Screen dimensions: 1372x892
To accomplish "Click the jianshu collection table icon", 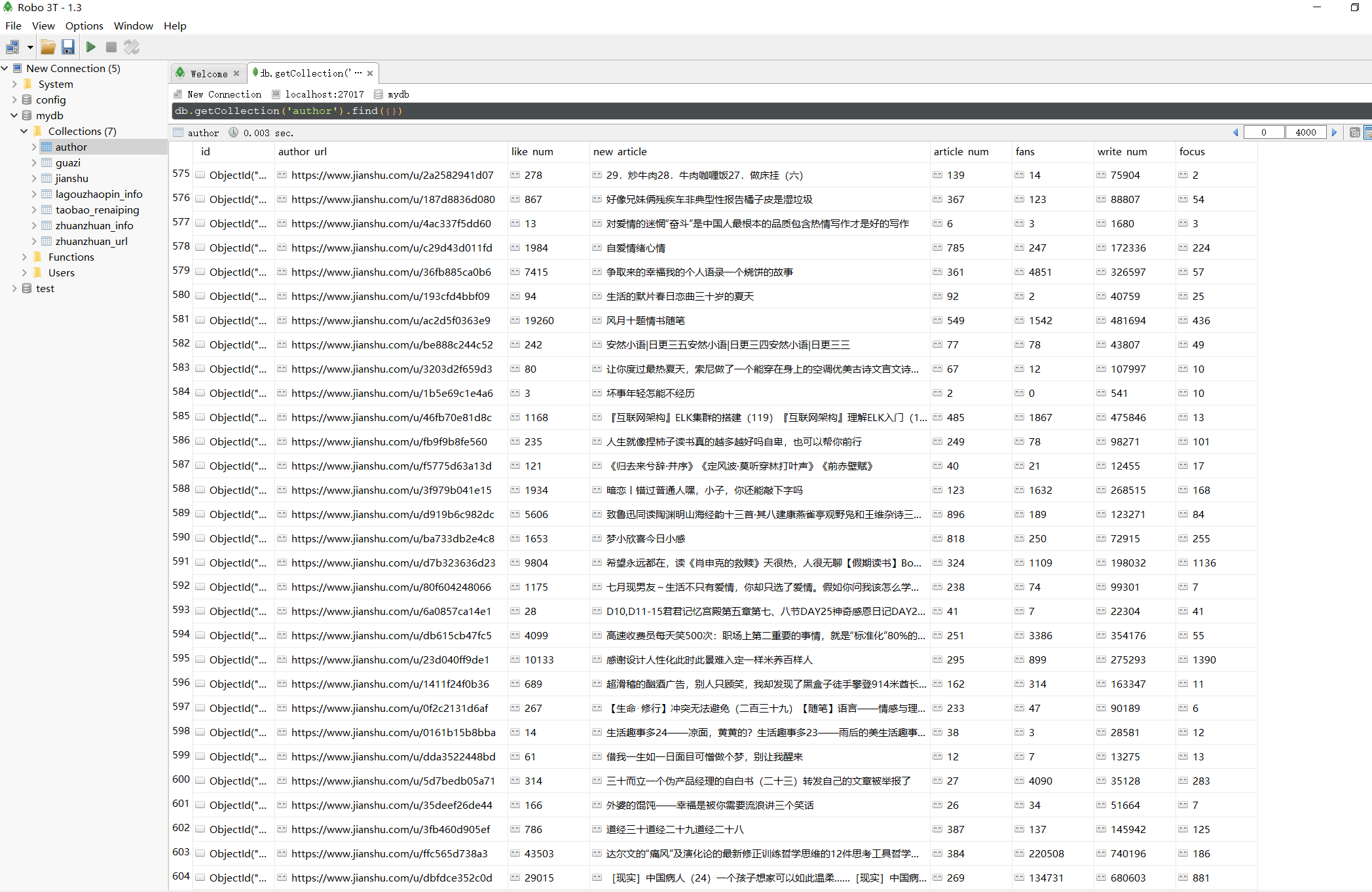I will (46, 178).
